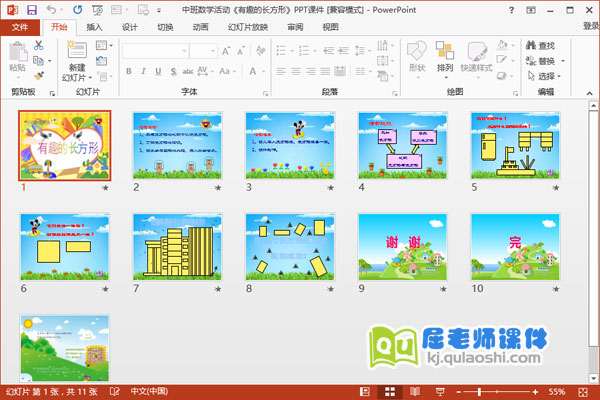Click the Chinese (China) language indicator
Screen dimensions: 600x400
tap(149, 391)
